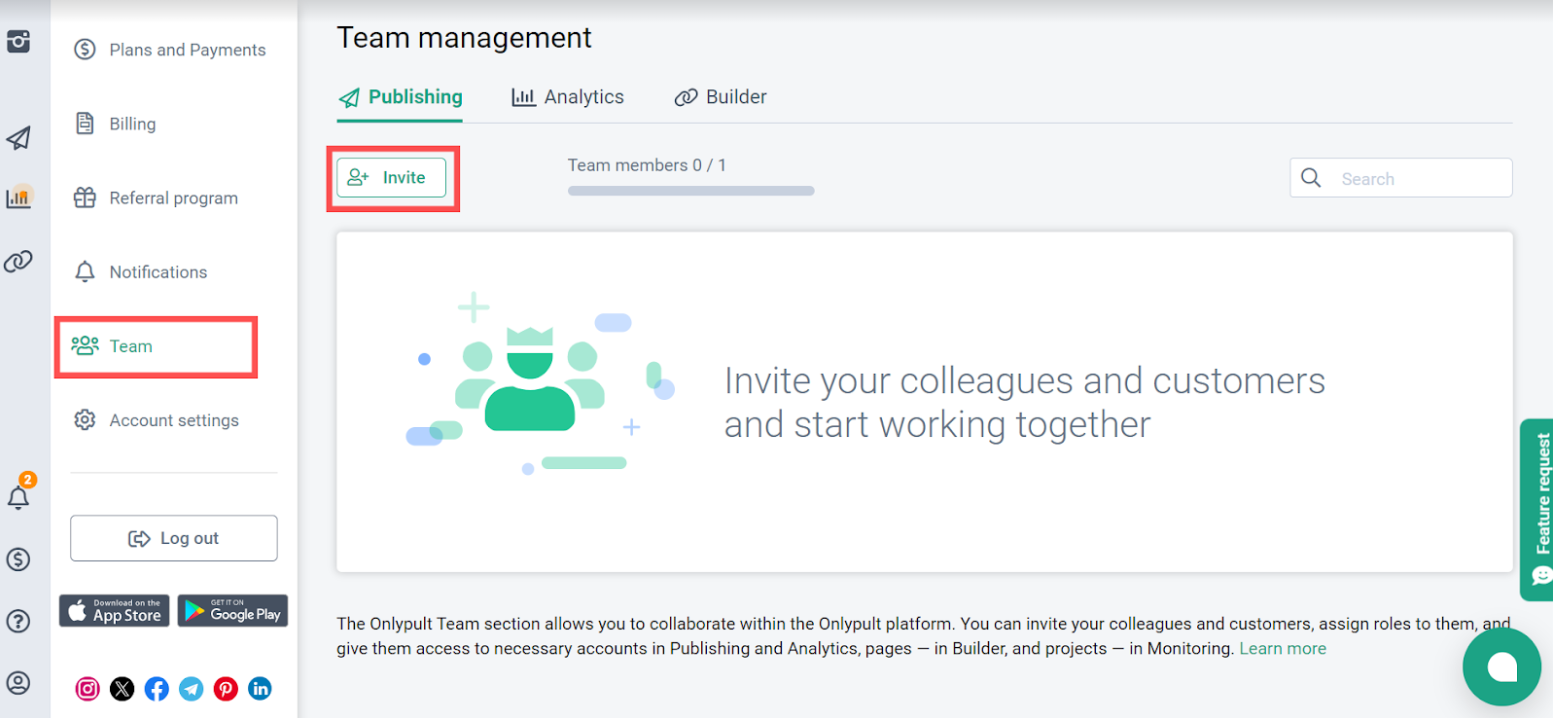Go to Account settings
Viewport: 1553px width, 718px height.
[x=174, y=420]
